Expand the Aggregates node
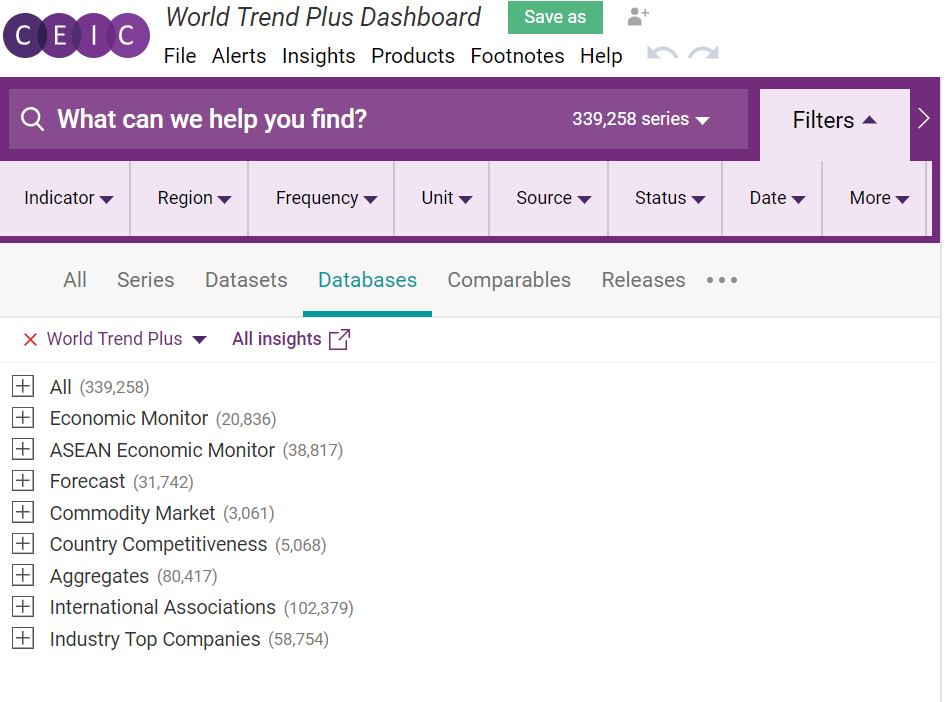 [23, 575]
